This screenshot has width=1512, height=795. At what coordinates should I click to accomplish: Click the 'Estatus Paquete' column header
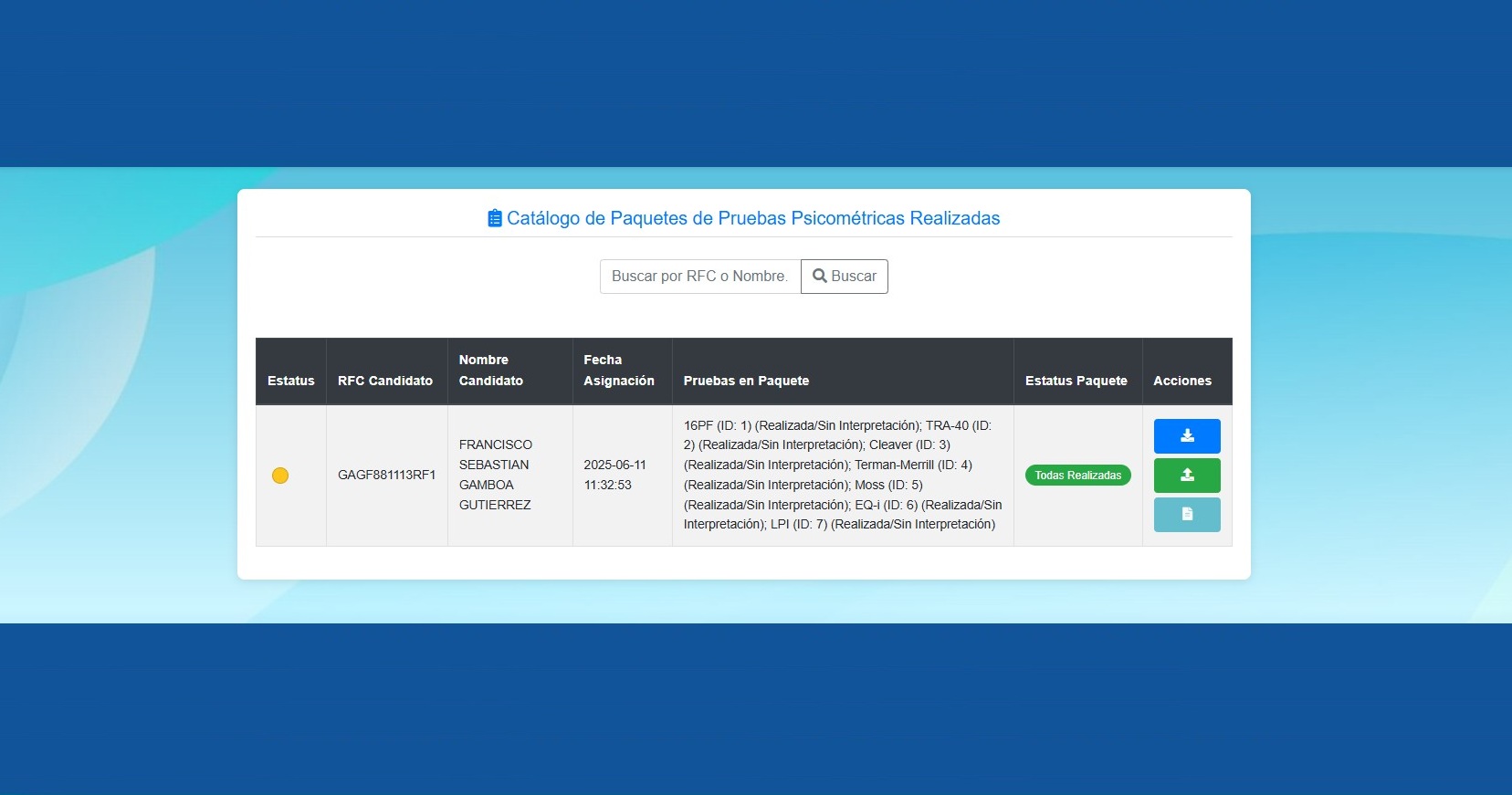(1076, 381)
